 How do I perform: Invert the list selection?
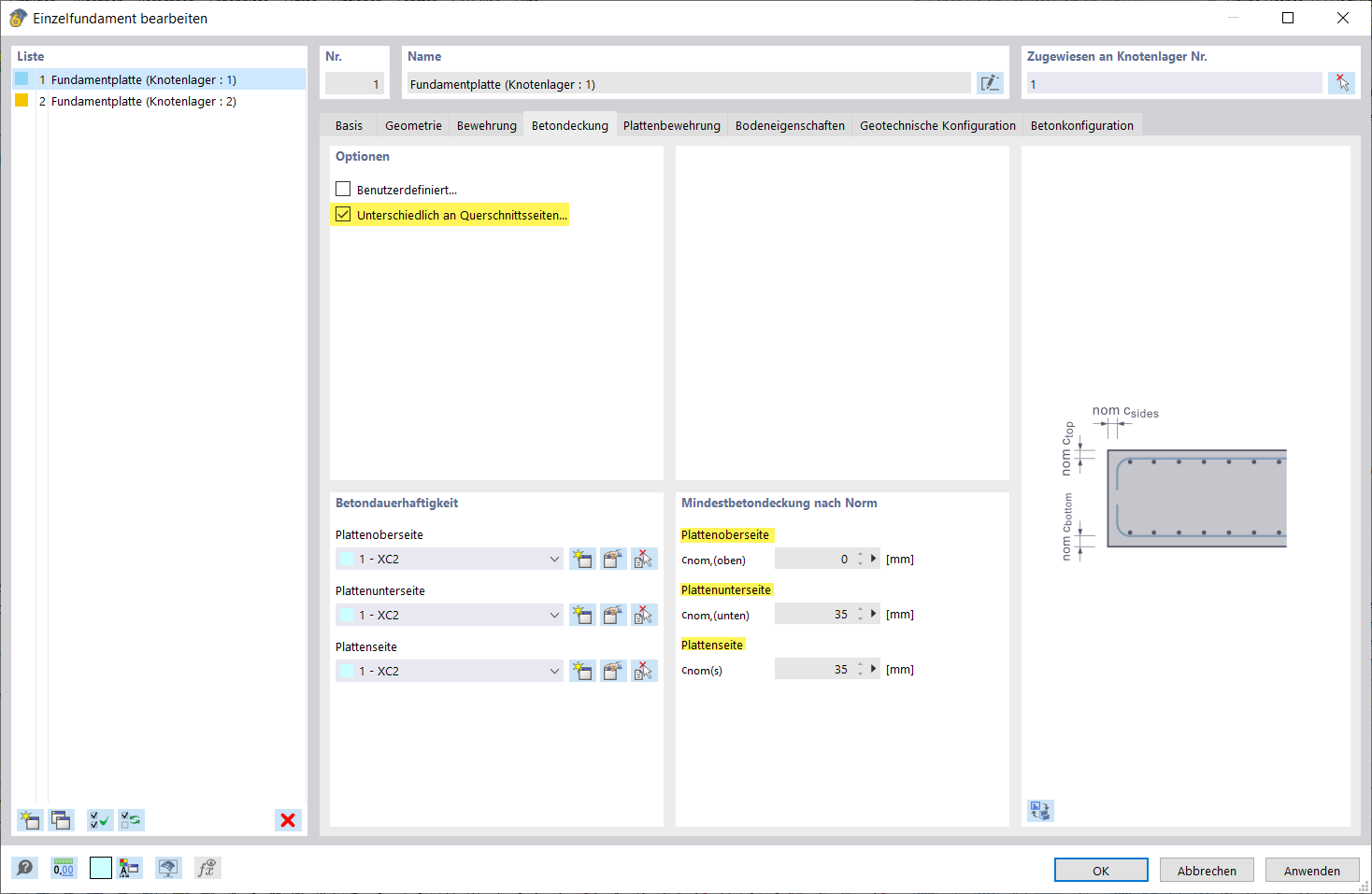[131, 820]
